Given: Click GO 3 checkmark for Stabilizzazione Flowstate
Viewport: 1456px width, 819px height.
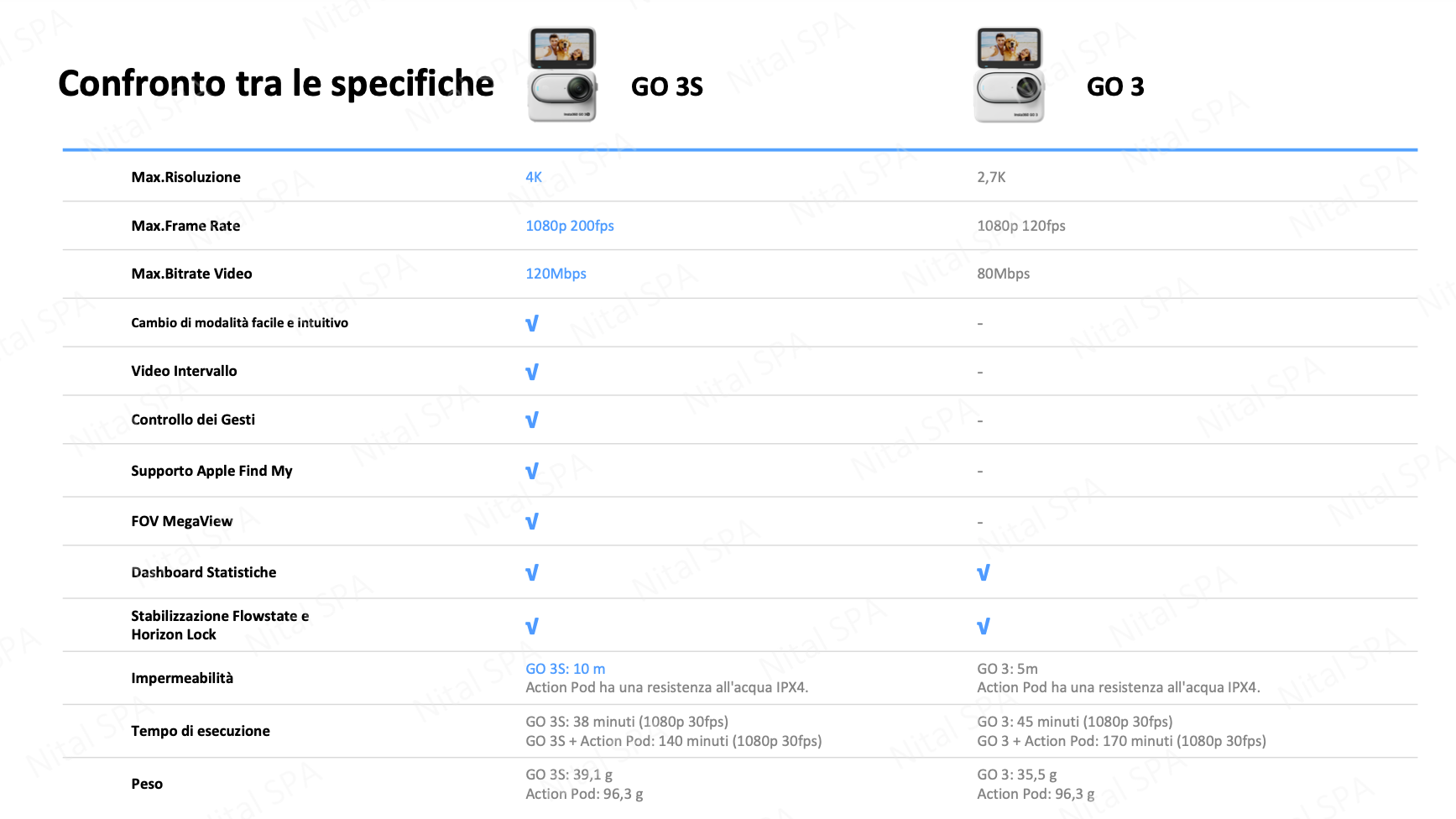Looking at the screenshot, I should click(984, 626).
